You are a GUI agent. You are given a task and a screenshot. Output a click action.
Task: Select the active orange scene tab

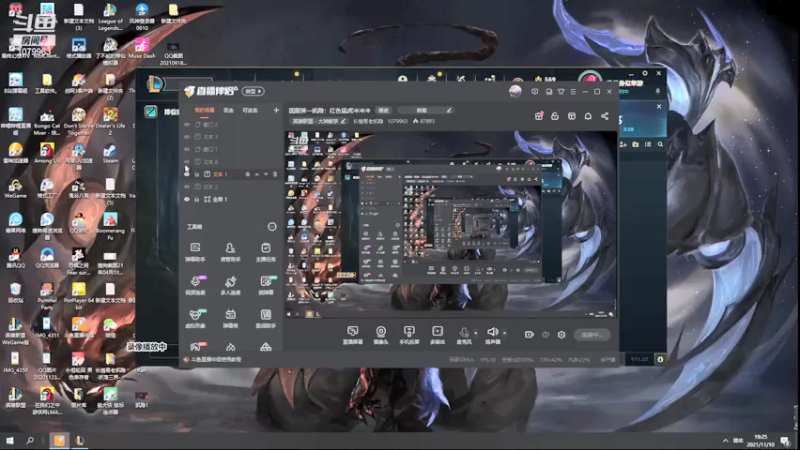pyautogui.click(x=204, y=110)
